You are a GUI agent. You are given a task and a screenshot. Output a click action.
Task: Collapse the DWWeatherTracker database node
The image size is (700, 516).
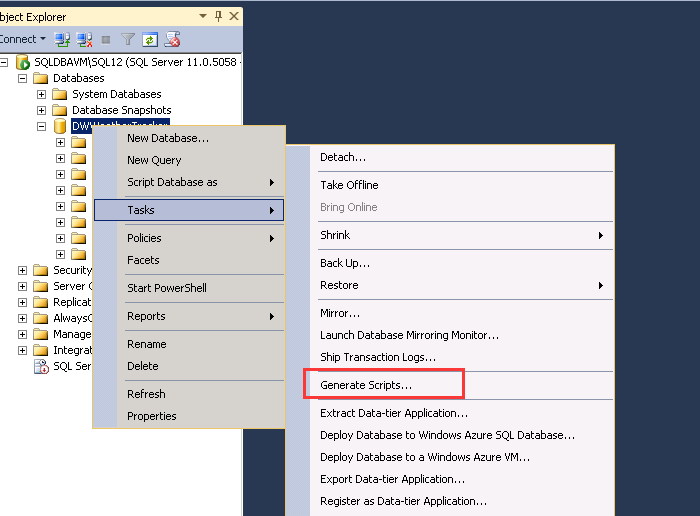click(42, 126)
